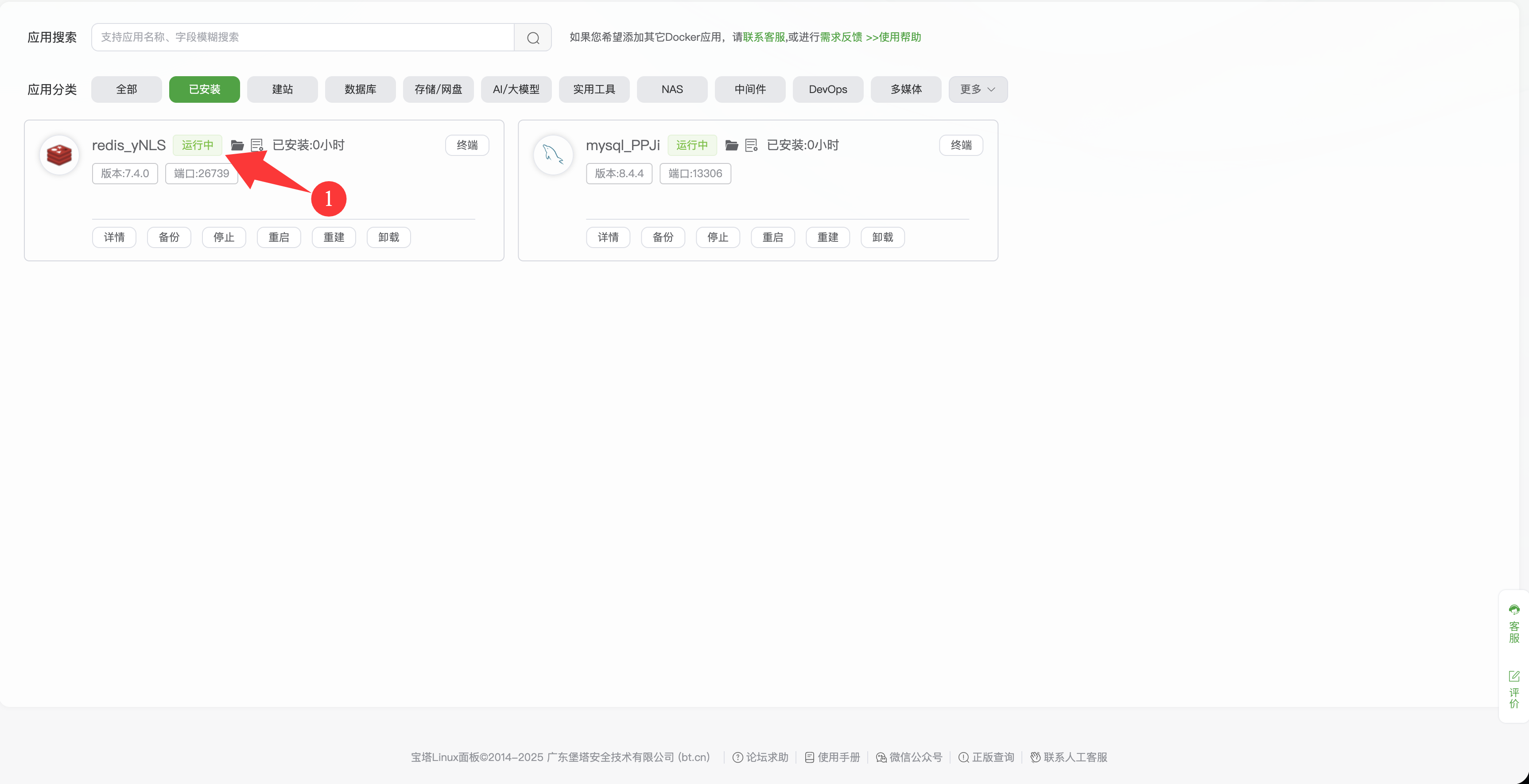Viewport: 1529px width, 784px height.
Task: Stop the mysql_PPJi app
Action: [x=717, y=237]
